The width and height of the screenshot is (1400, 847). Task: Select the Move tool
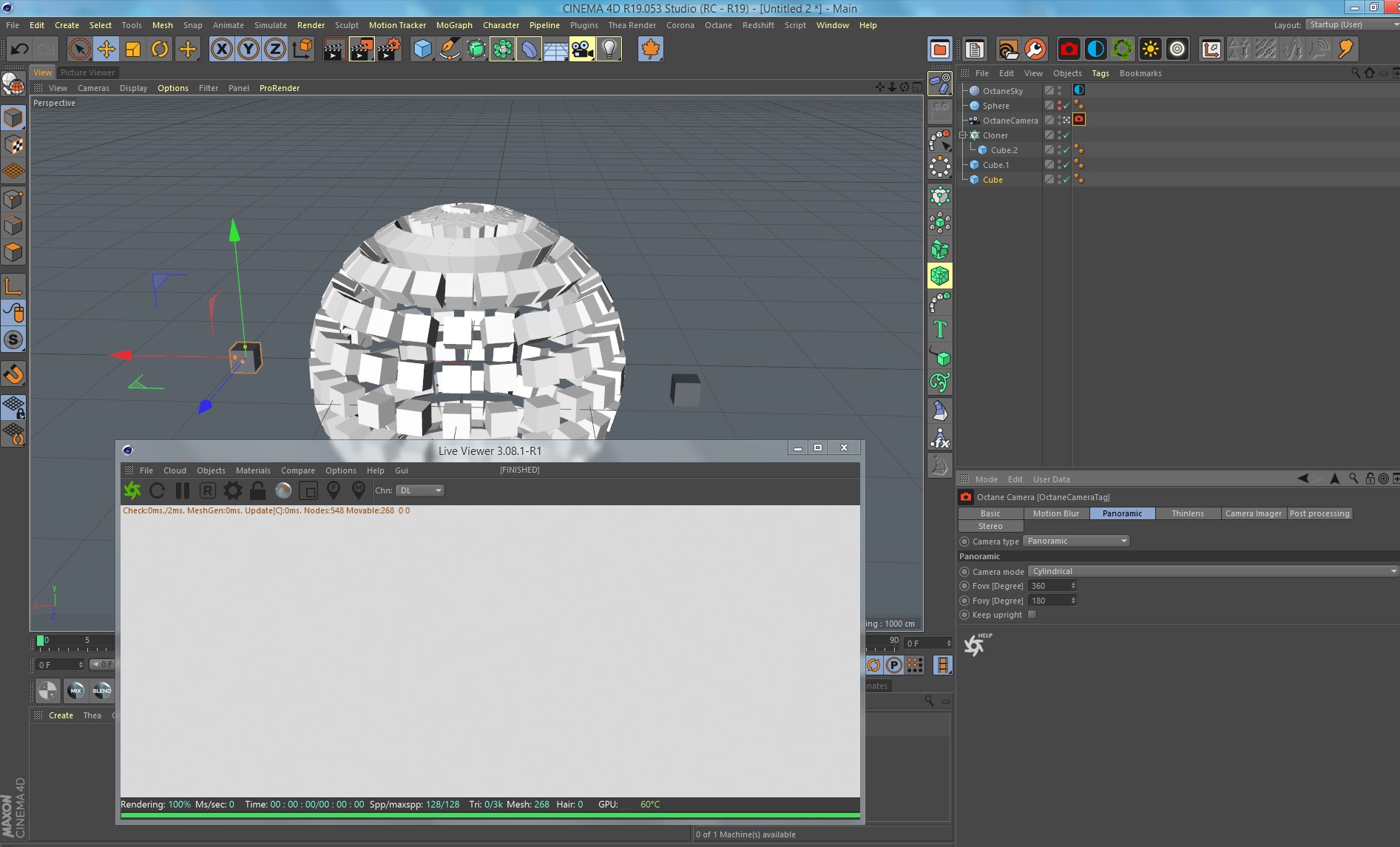pyautogui.click(x=106, y=50)
